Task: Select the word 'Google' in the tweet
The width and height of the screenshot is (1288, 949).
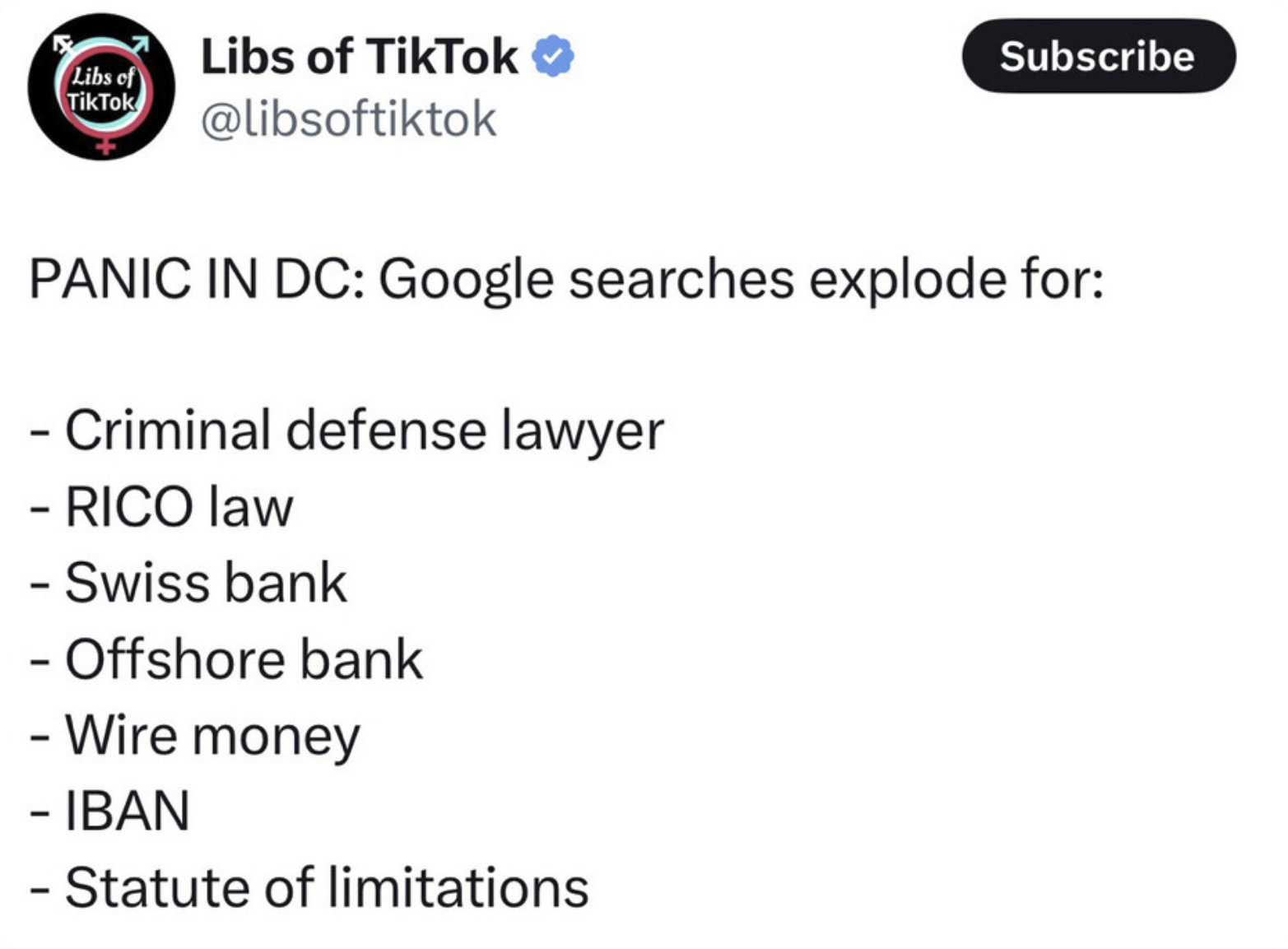Action: [467, 280]
